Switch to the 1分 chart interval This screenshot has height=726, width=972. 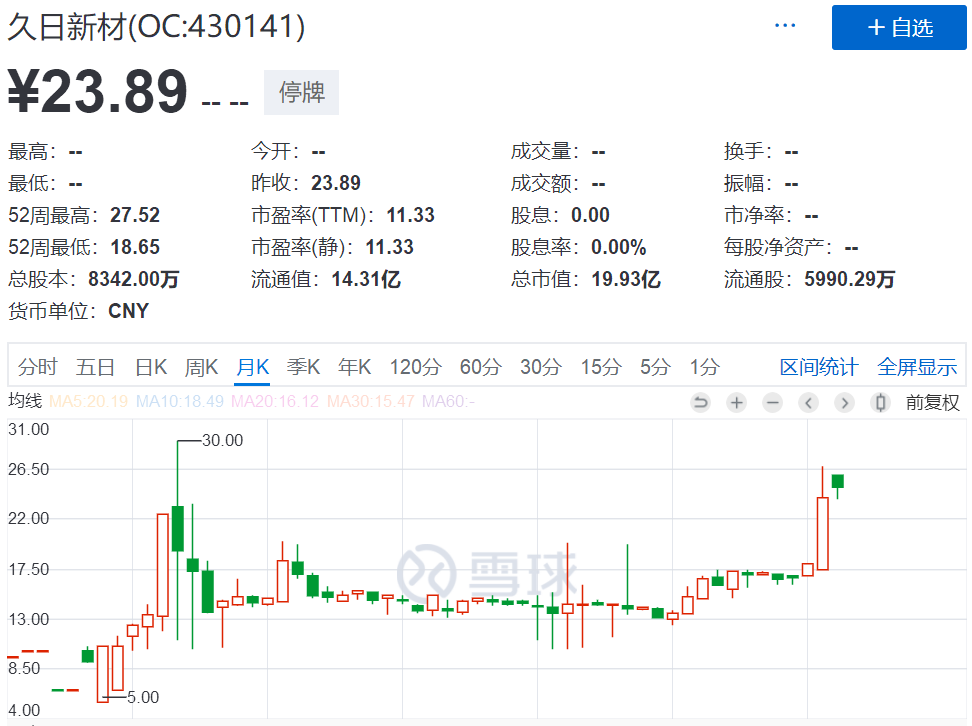coord(705,367)
